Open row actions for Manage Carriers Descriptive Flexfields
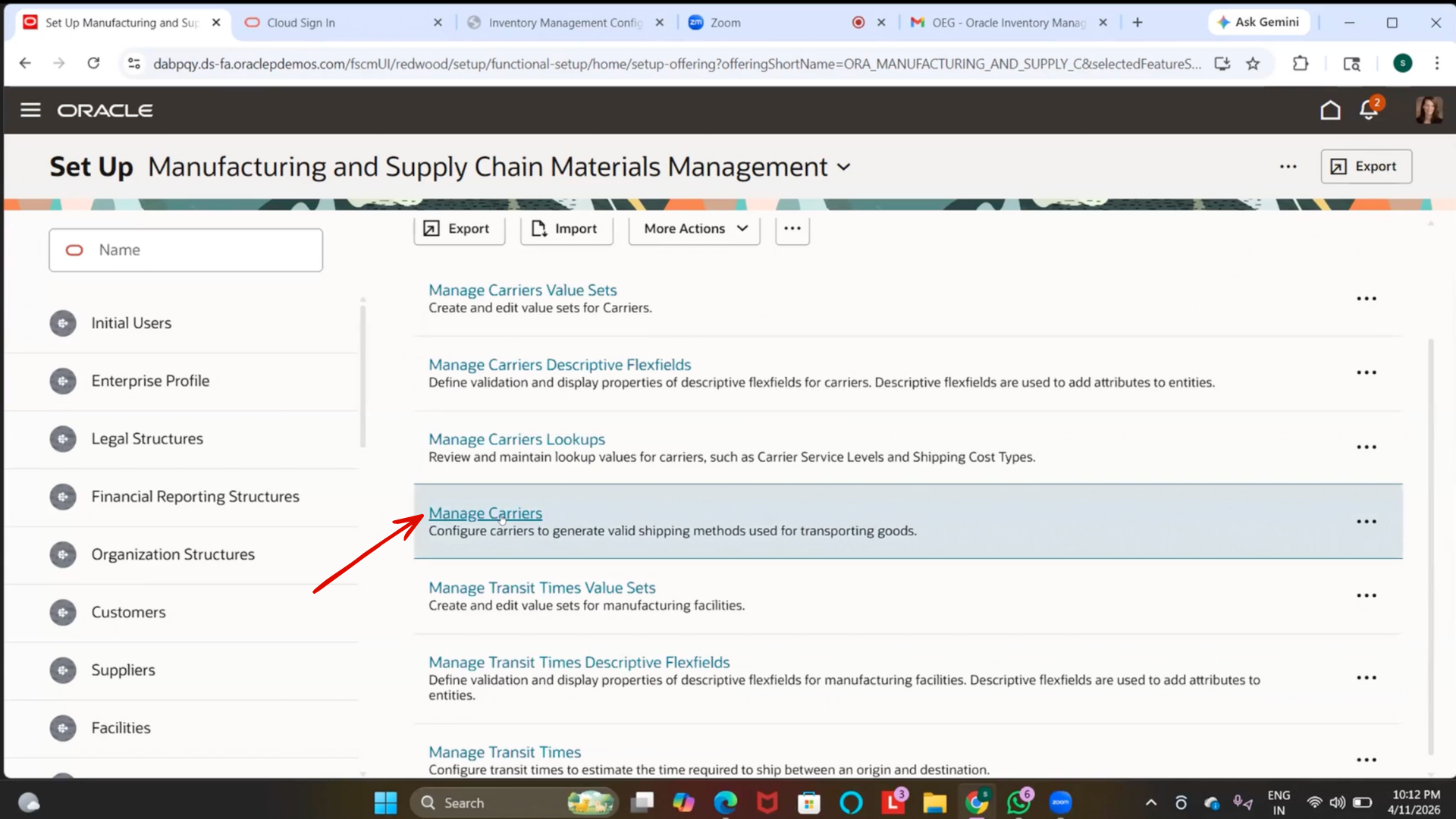Screen dimensions: 1456x819 [1367, 372]
